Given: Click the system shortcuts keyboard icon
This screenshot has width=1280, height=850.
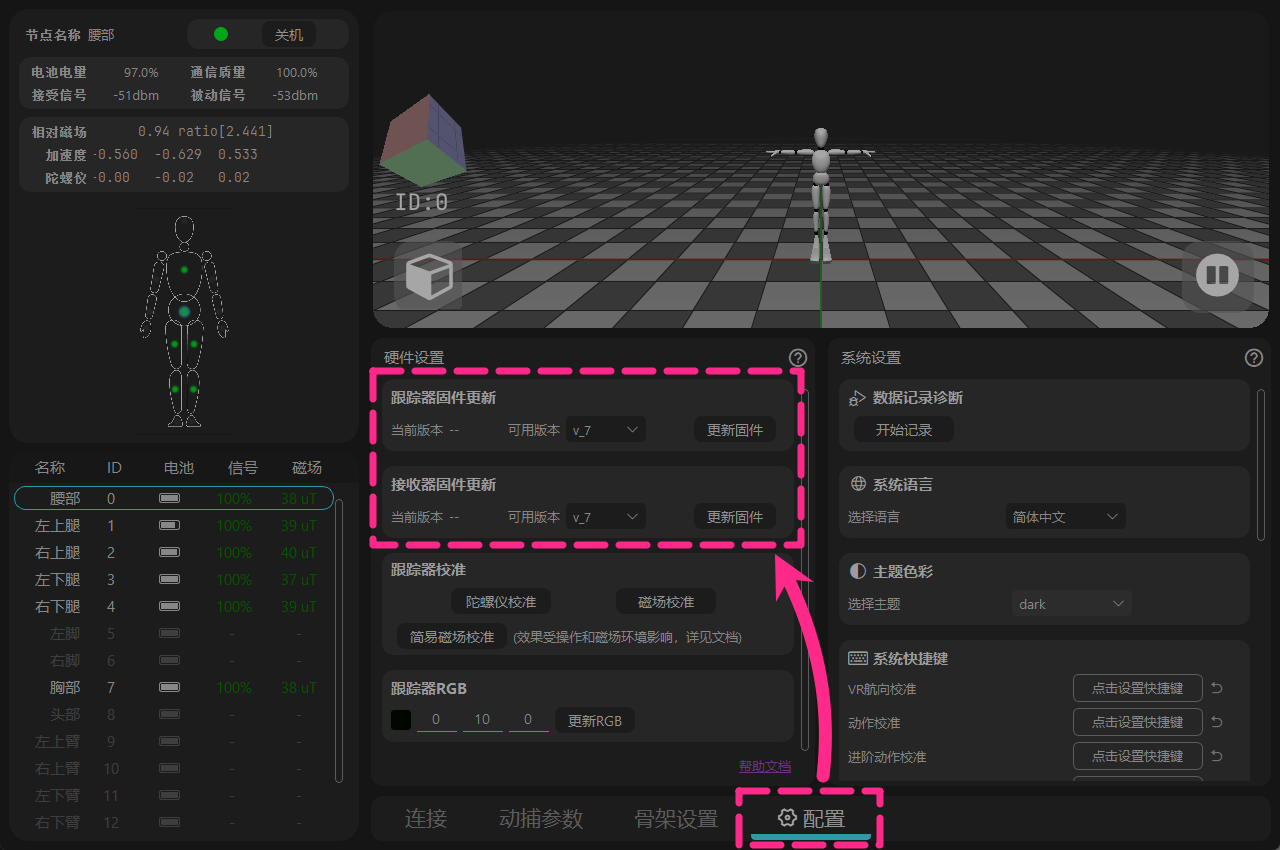Looking at the screenshot, I should tap(858, 658).
